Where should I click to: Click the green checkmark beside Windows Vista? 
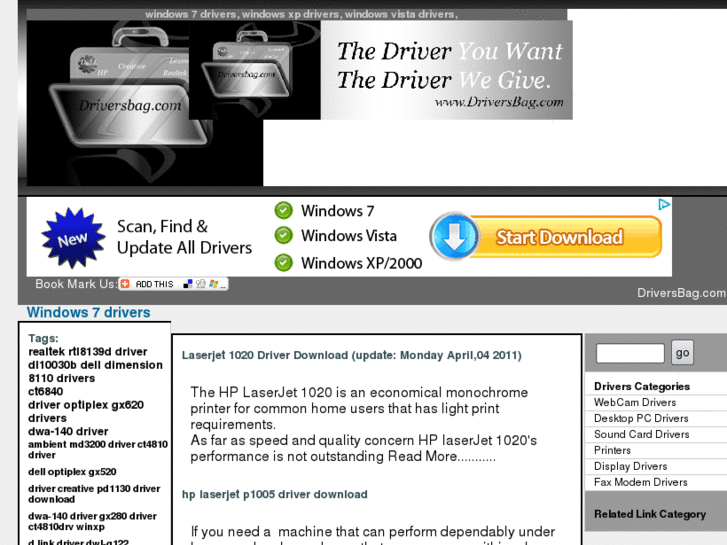pos(283,235)
